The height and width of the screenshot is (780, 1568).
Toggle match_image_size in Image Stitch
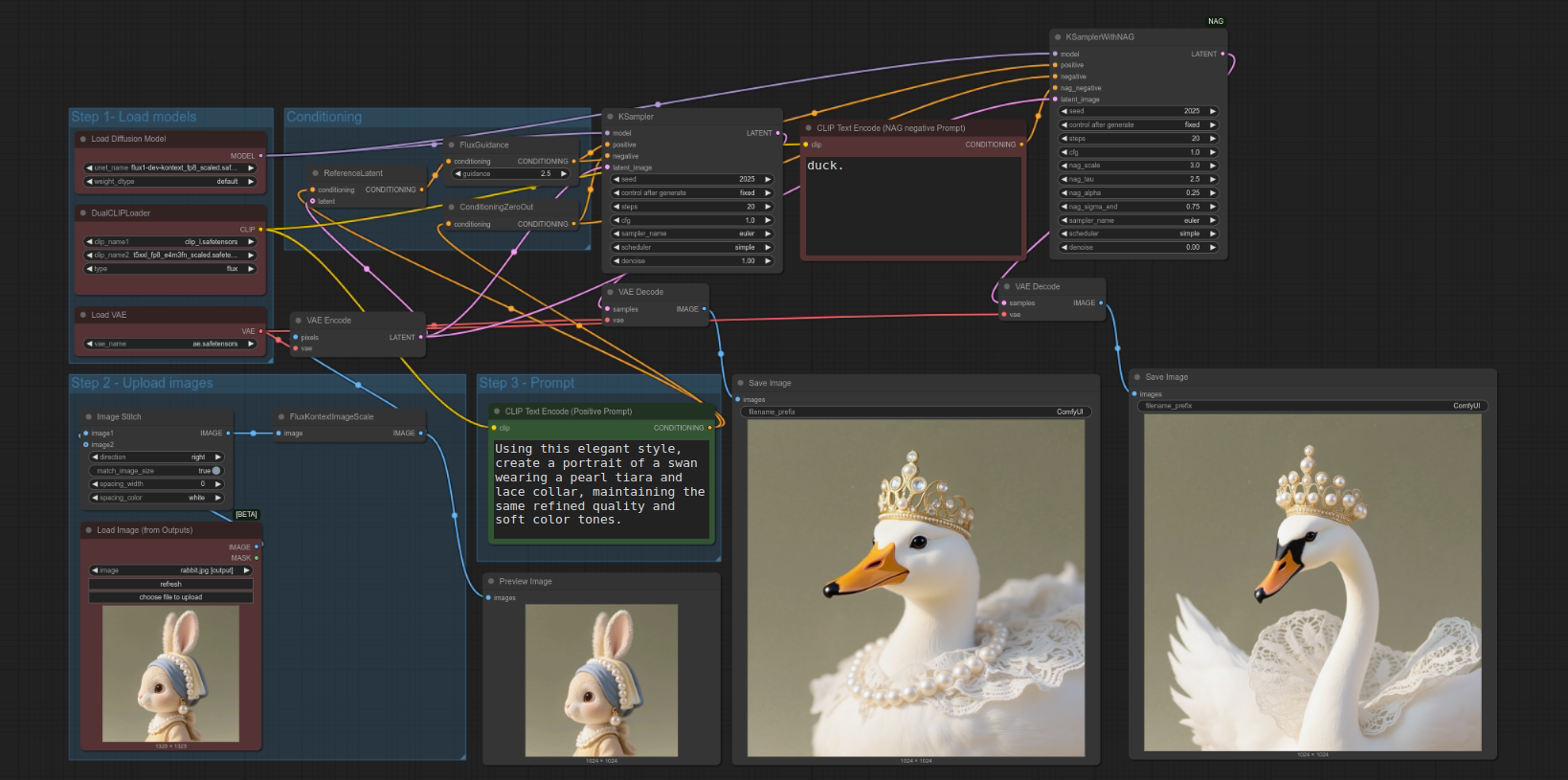(x=216, y=471)
